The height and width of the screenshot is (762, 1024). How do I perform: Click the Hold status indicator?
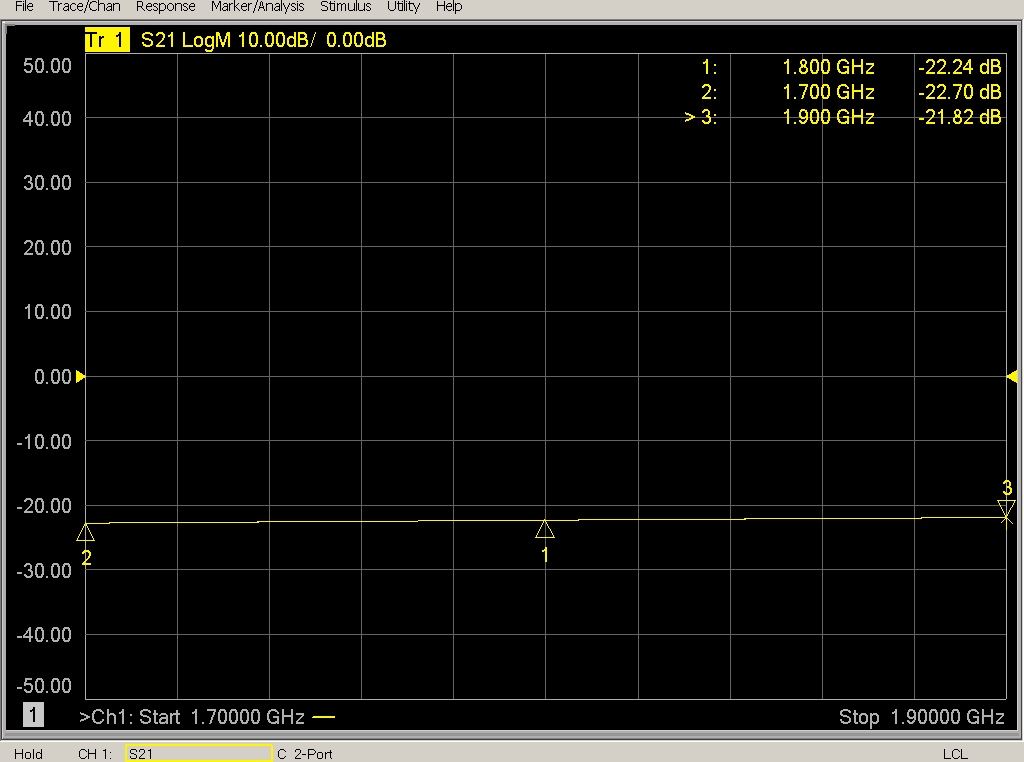[x=28, y=754]
